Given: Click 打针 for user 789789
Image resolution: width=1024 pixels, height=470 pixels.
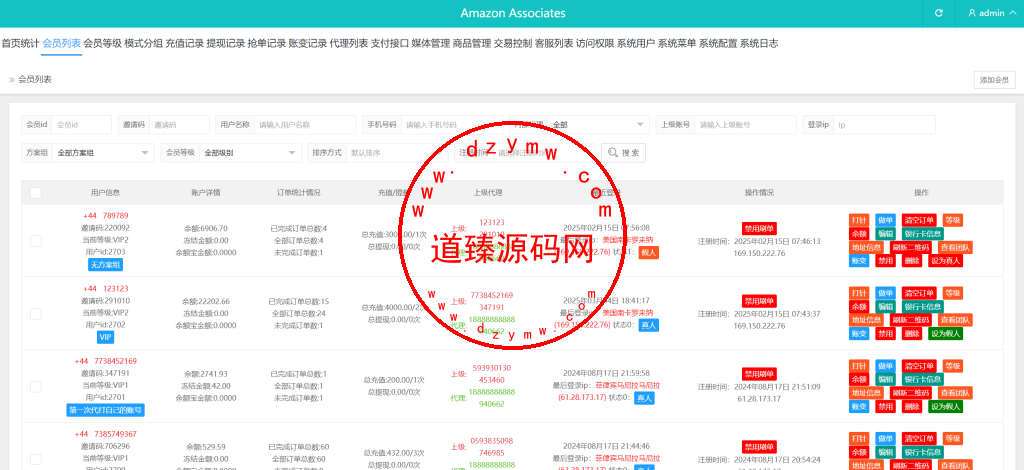Looking at the screenshot, I should [859, 220].
